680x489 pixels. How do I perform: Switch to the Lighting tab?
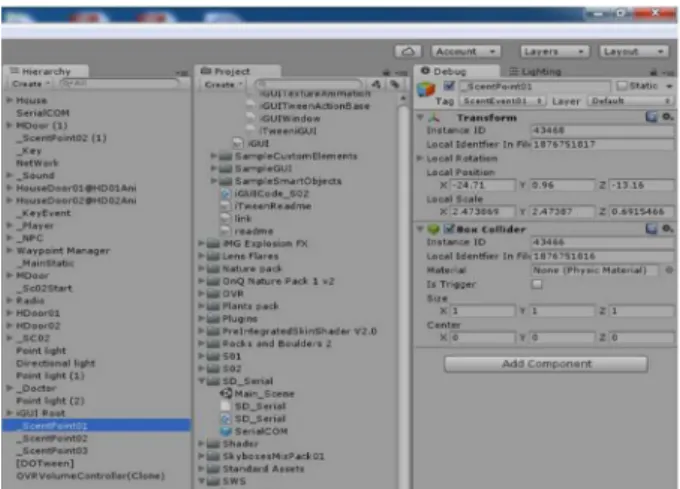[x=535, y=72]
